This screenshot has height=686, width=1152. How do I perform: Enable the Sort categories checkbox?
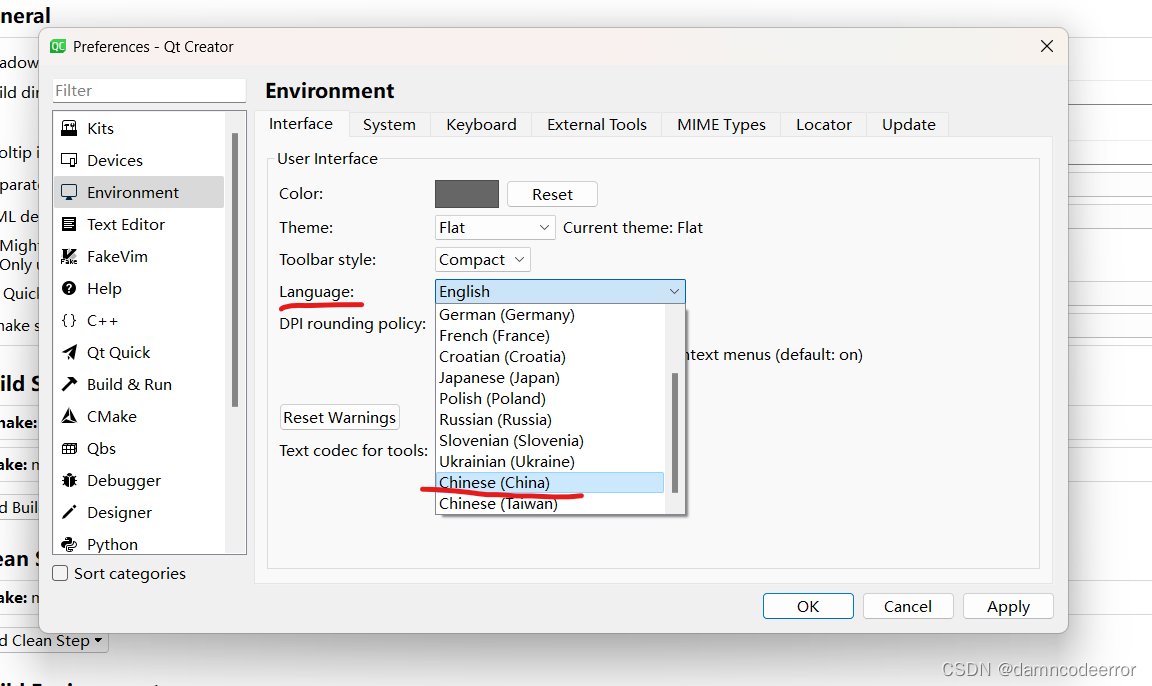pos(60,573)
